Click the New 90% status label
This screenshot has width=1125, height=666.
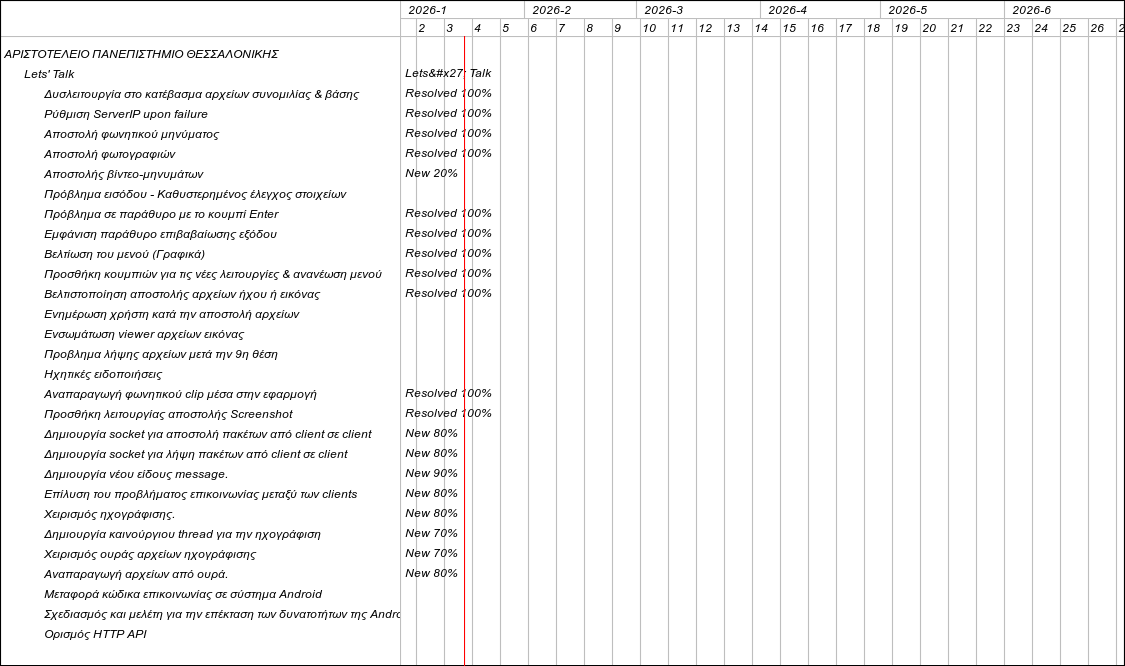point(431,474)
